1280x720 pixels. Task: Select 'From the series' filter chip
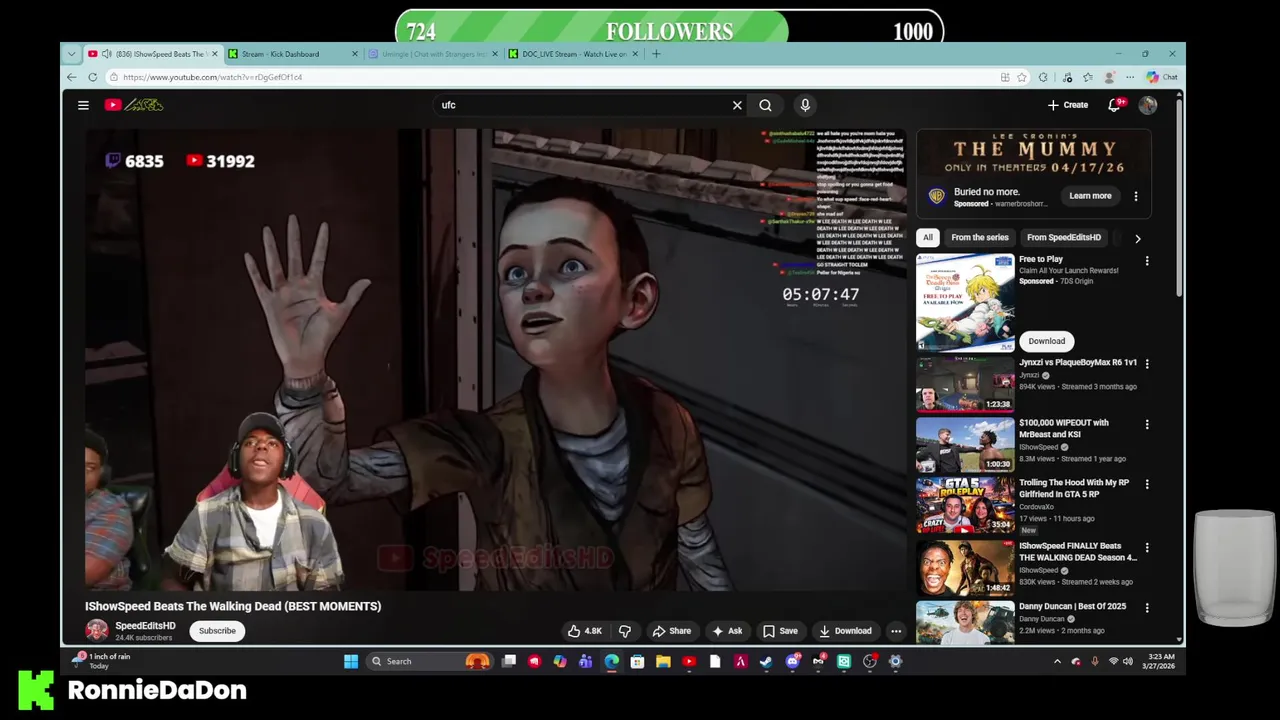(980, 237)
